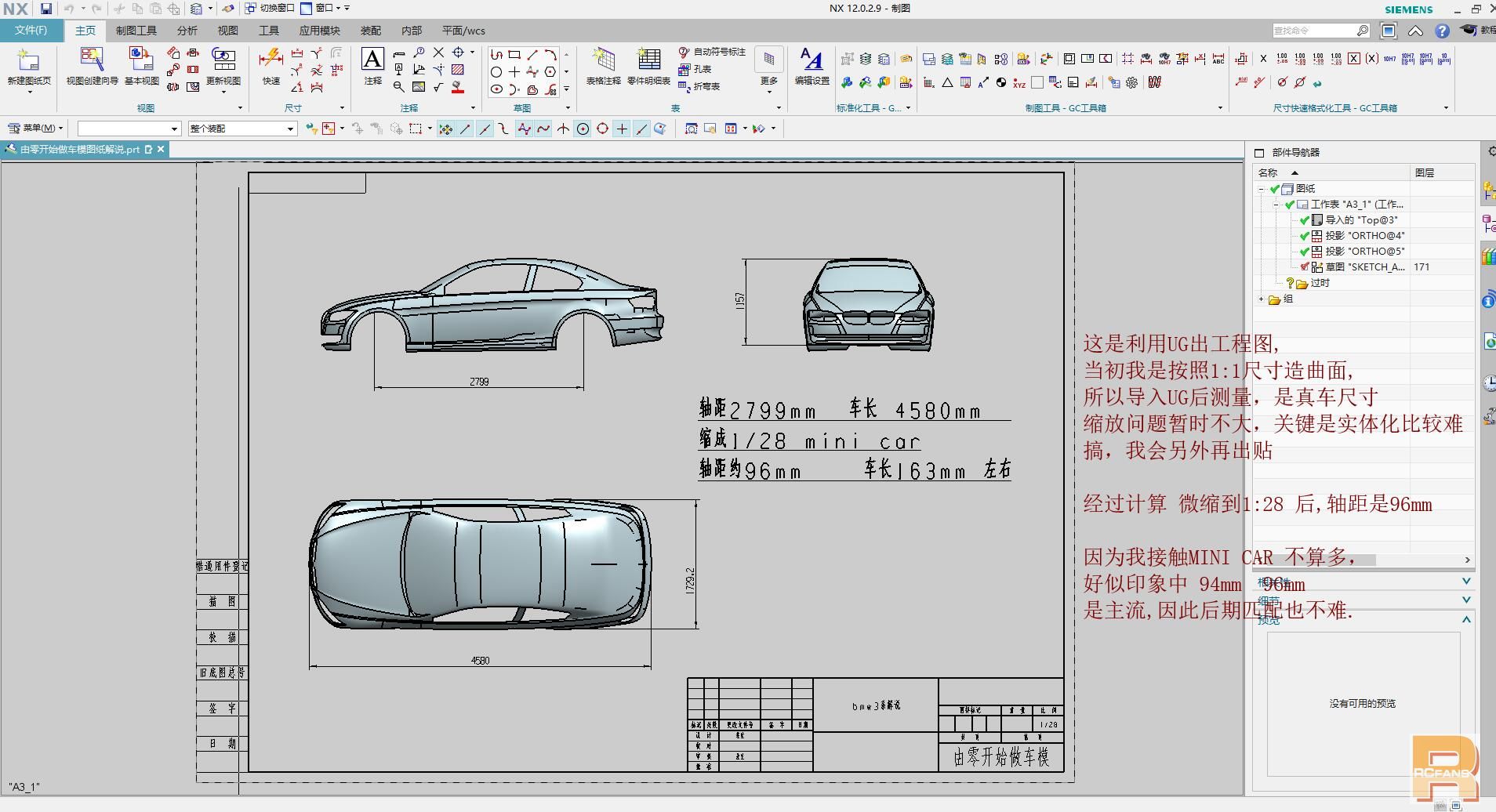Click the 更新视图 update views icon

[223, 60]
